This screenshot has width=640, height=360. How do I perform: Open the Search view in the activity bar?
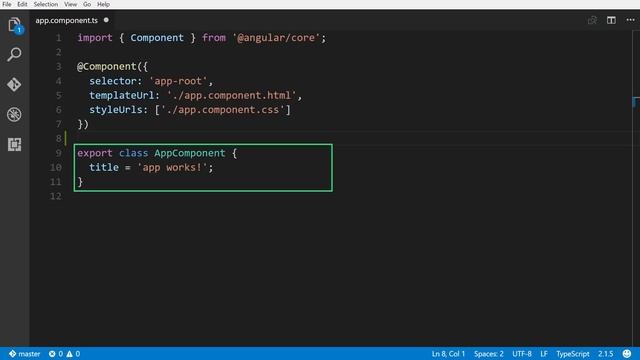coord(14,54)
